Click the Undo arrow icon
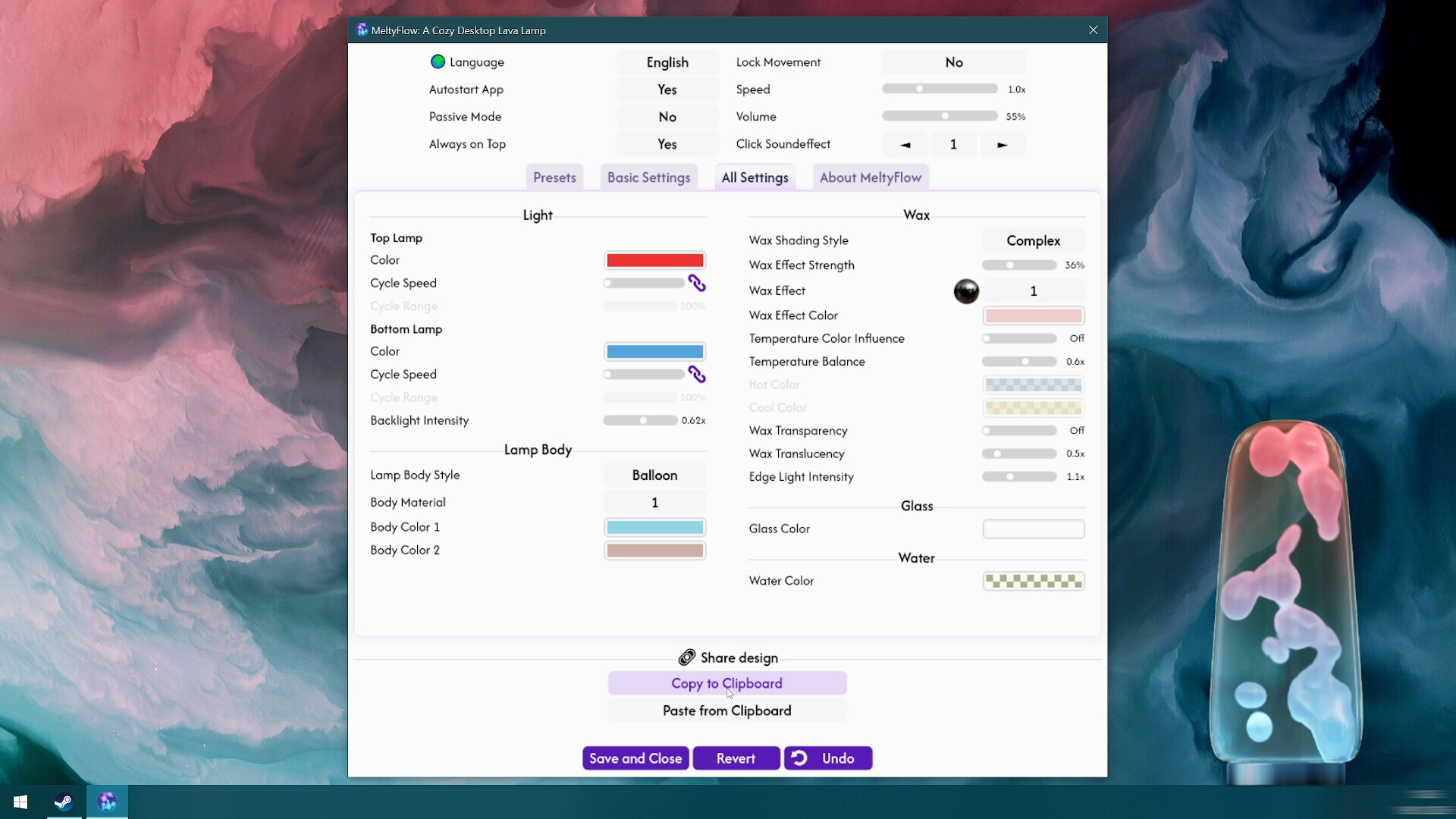 [799, 758]
